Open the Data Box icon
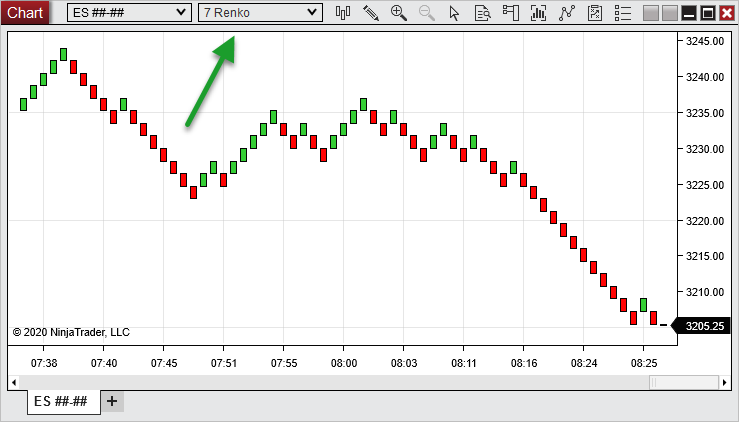 (x=482, y=13)
